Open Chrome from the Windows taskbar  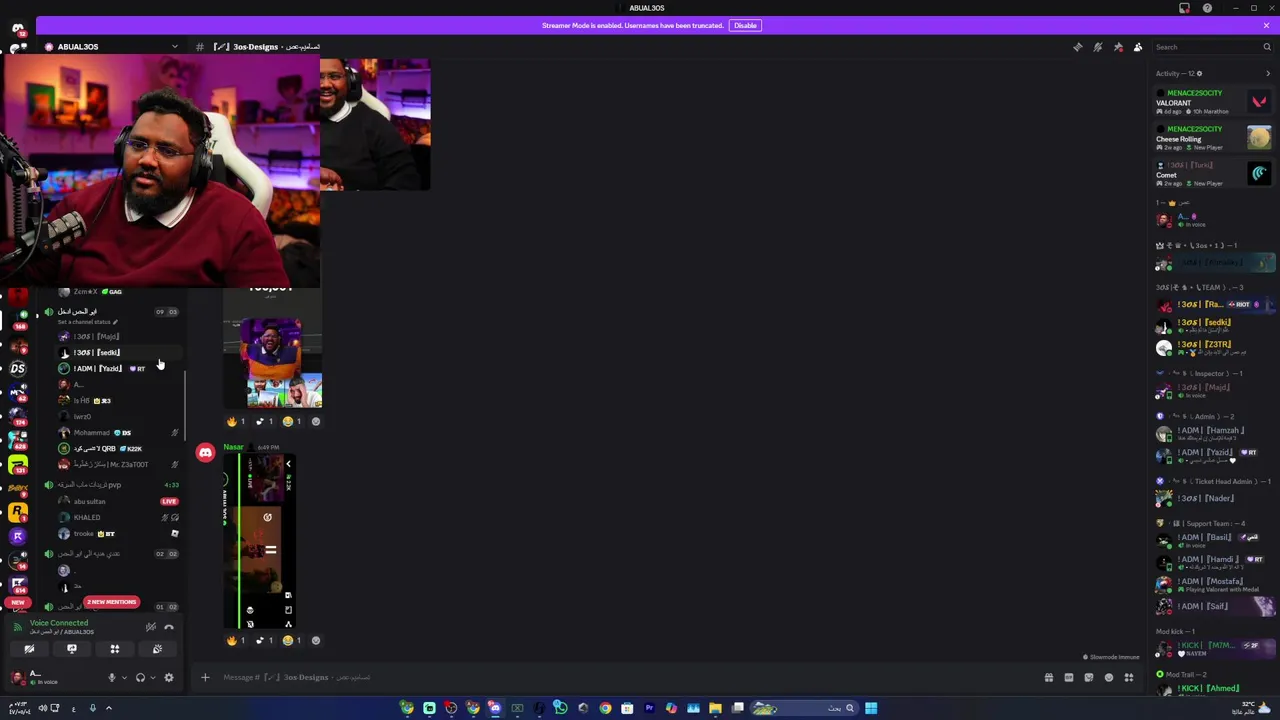[605, 708]
